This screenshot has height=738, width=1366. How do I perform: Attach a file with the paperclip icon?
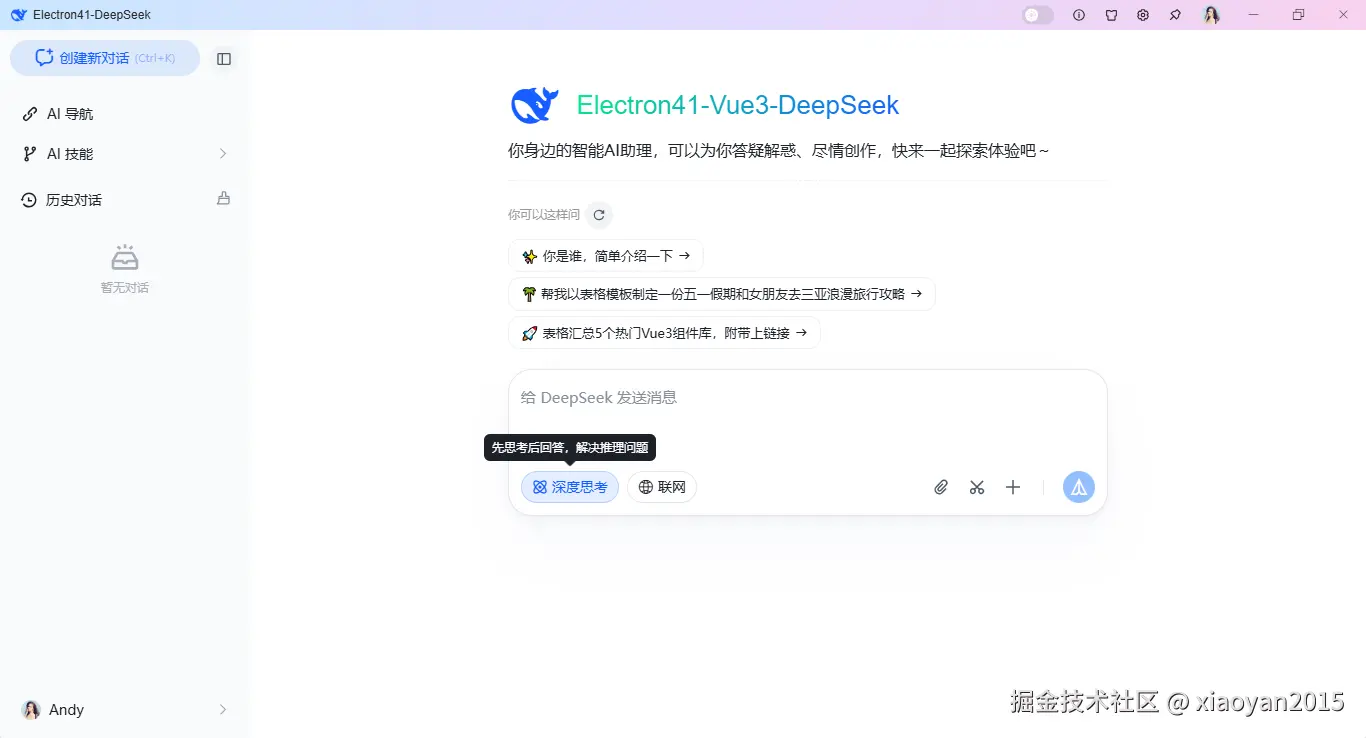(x=940, y=487)
